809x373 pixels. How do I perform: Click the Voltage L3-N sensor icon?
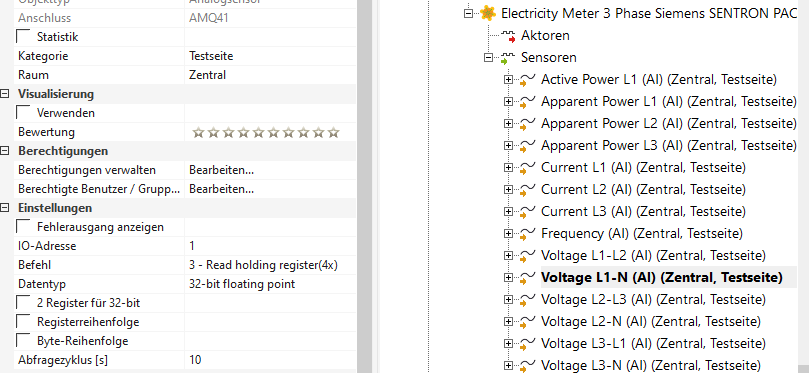[527, 366]
